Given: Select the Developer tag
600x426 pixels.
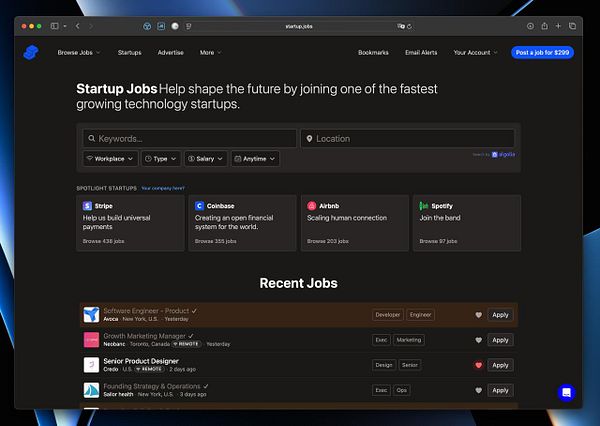Looking at the screenshot, I should (x=388, y=315).
